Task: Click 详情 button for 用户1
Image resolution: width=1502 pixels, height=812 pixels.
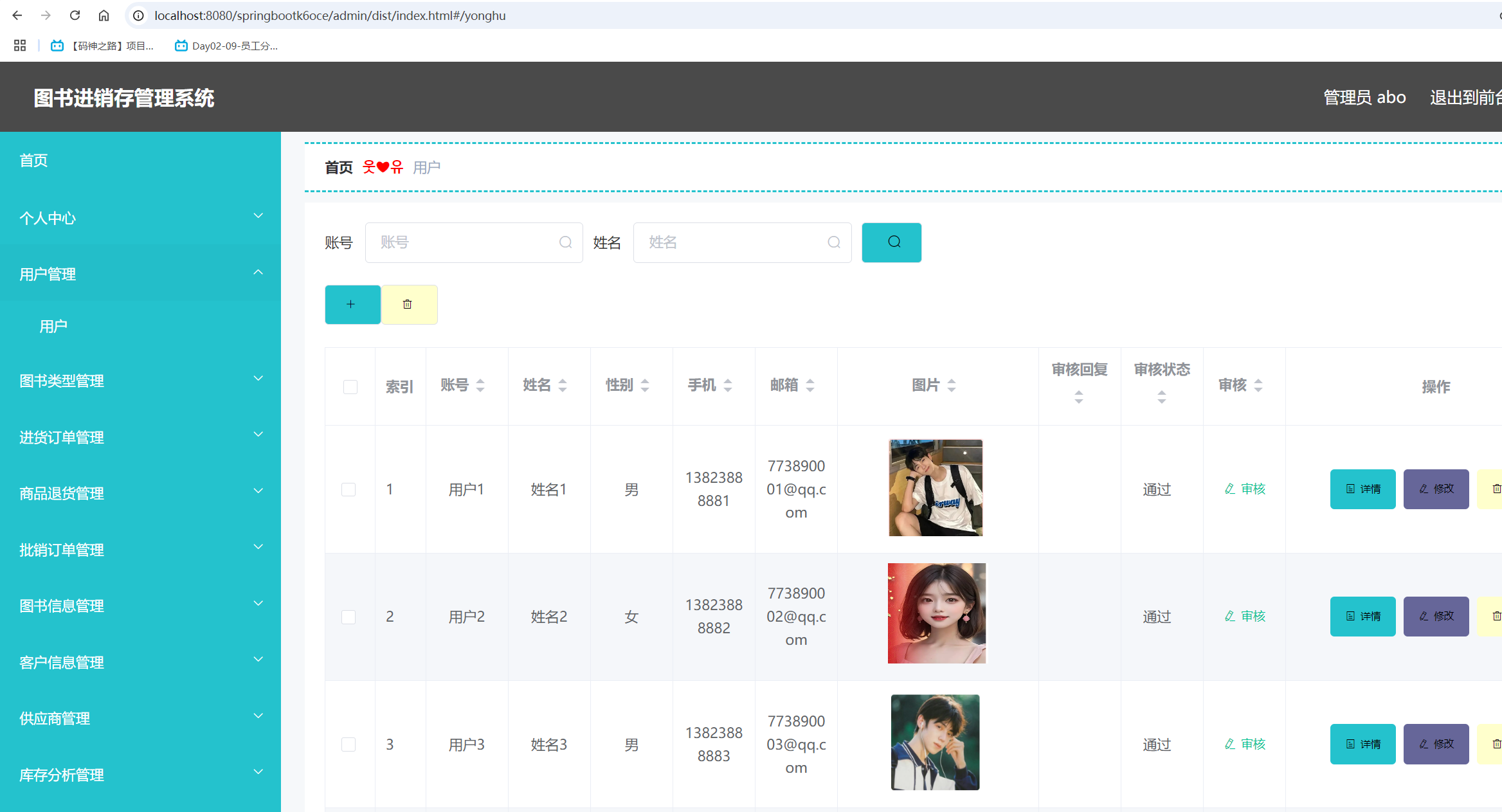Action: tap(1362, 489)
